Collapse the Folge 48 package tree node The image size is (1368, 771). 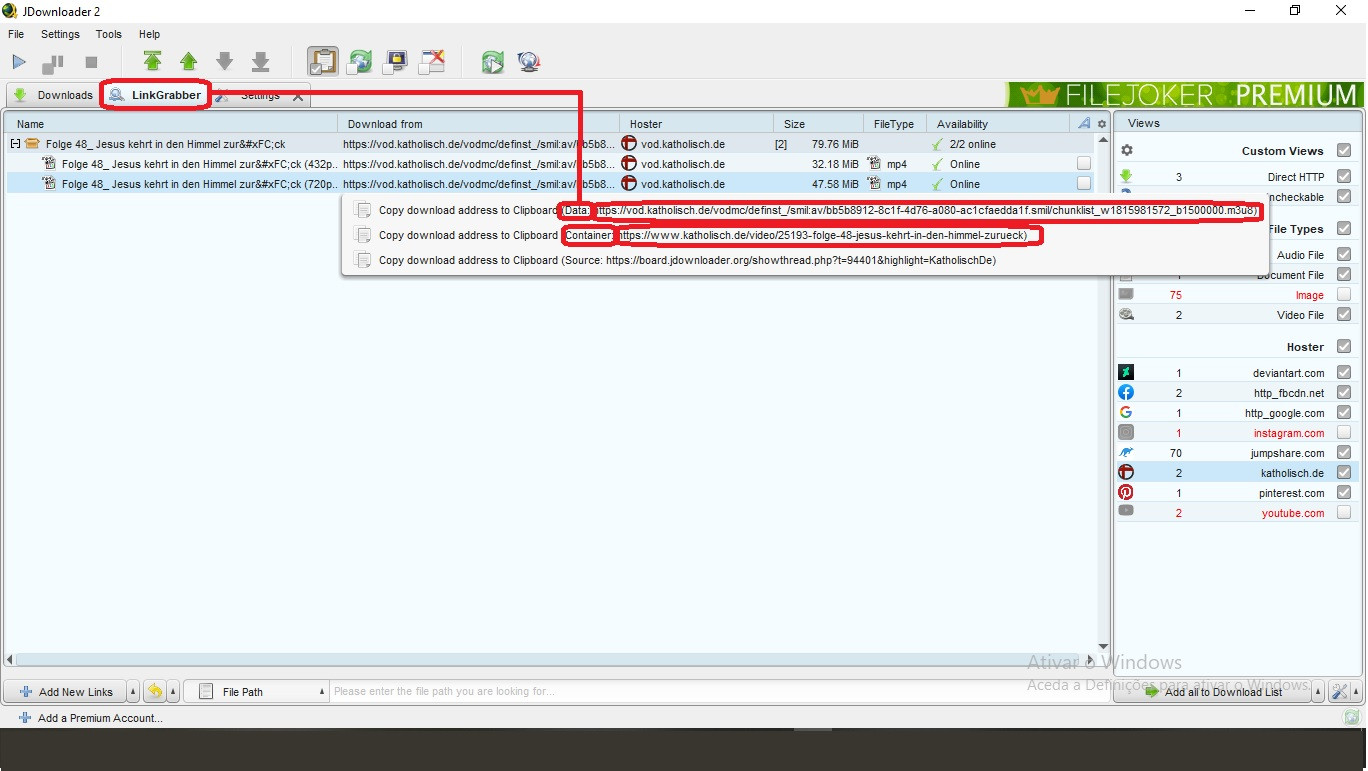point(15,144)
